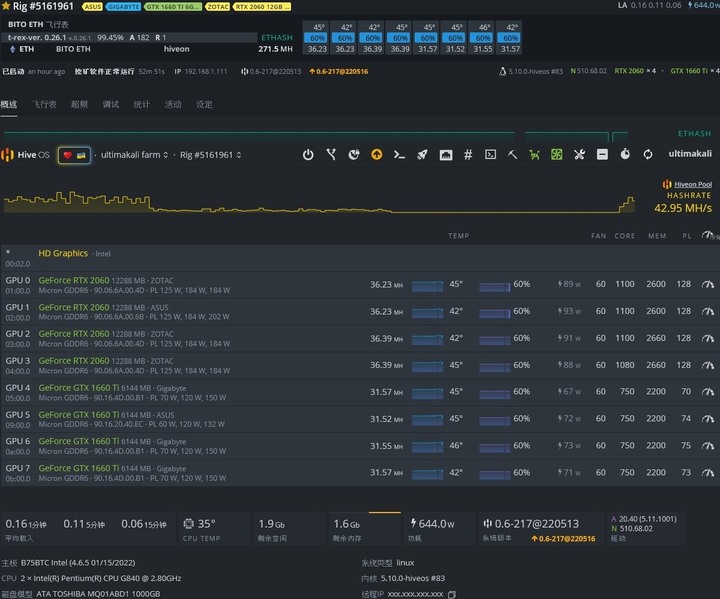Click overclock-all gauge icon in column header
Screen dimensions: 720x599
point(709,235)
